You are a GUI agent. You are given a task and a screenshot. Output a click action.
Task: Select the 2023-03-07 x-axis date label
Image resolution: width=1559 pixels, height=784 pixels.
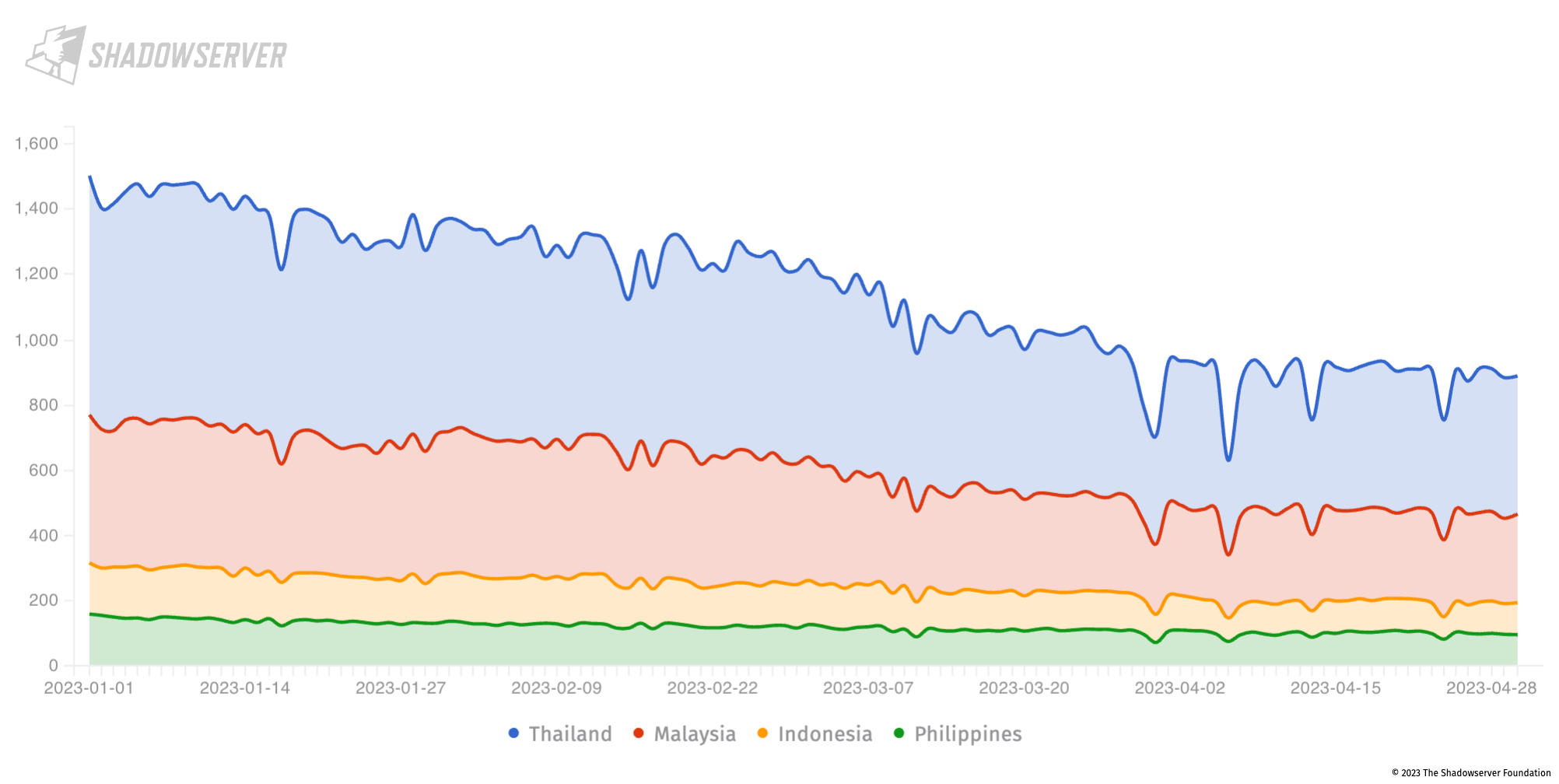[868, 688]
